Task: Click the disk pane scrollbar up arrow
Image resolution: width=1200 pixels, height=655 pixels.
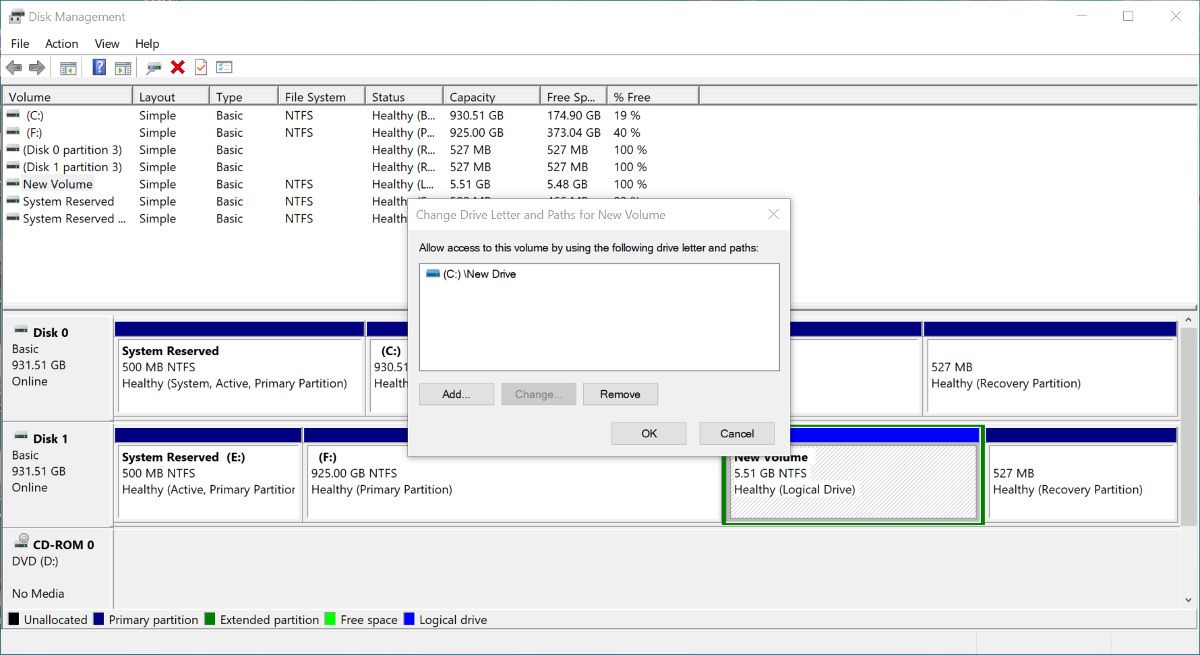Action: click(x=1189, y=320)
